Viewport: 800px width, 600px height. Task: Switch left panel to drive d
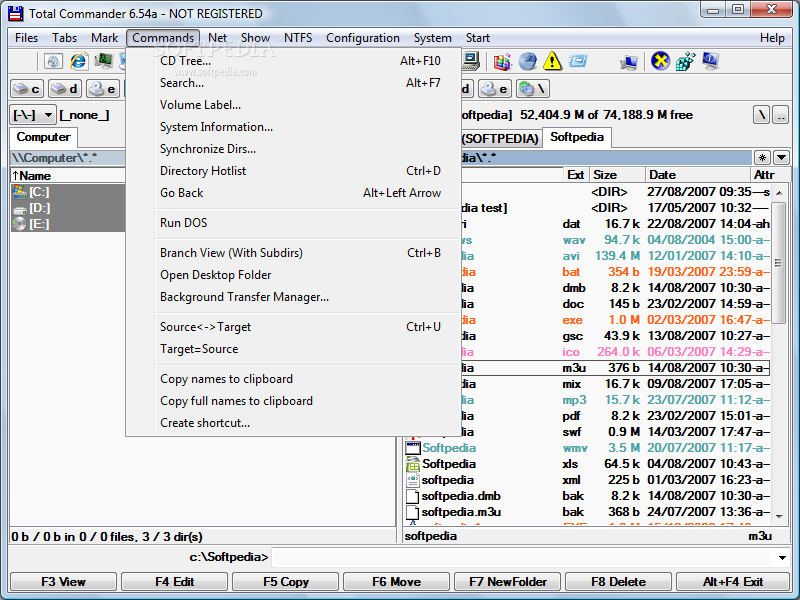point(65,89)
